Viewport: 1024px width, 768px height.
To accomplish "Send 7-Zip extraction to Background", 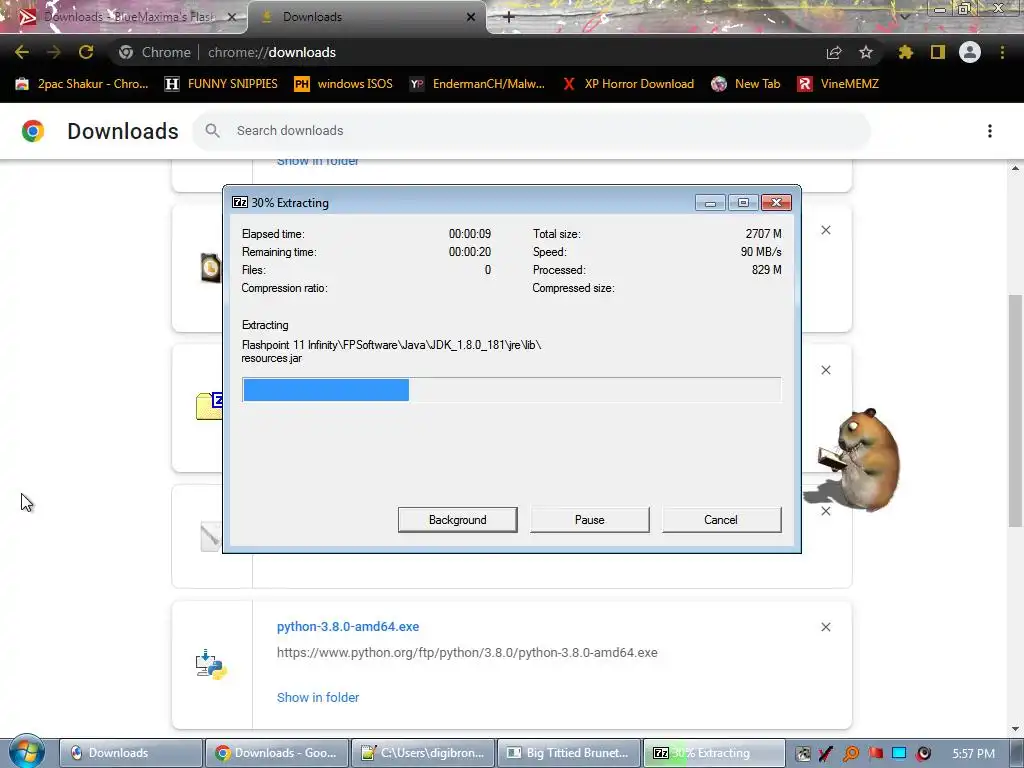I will [x=457, y=520].
